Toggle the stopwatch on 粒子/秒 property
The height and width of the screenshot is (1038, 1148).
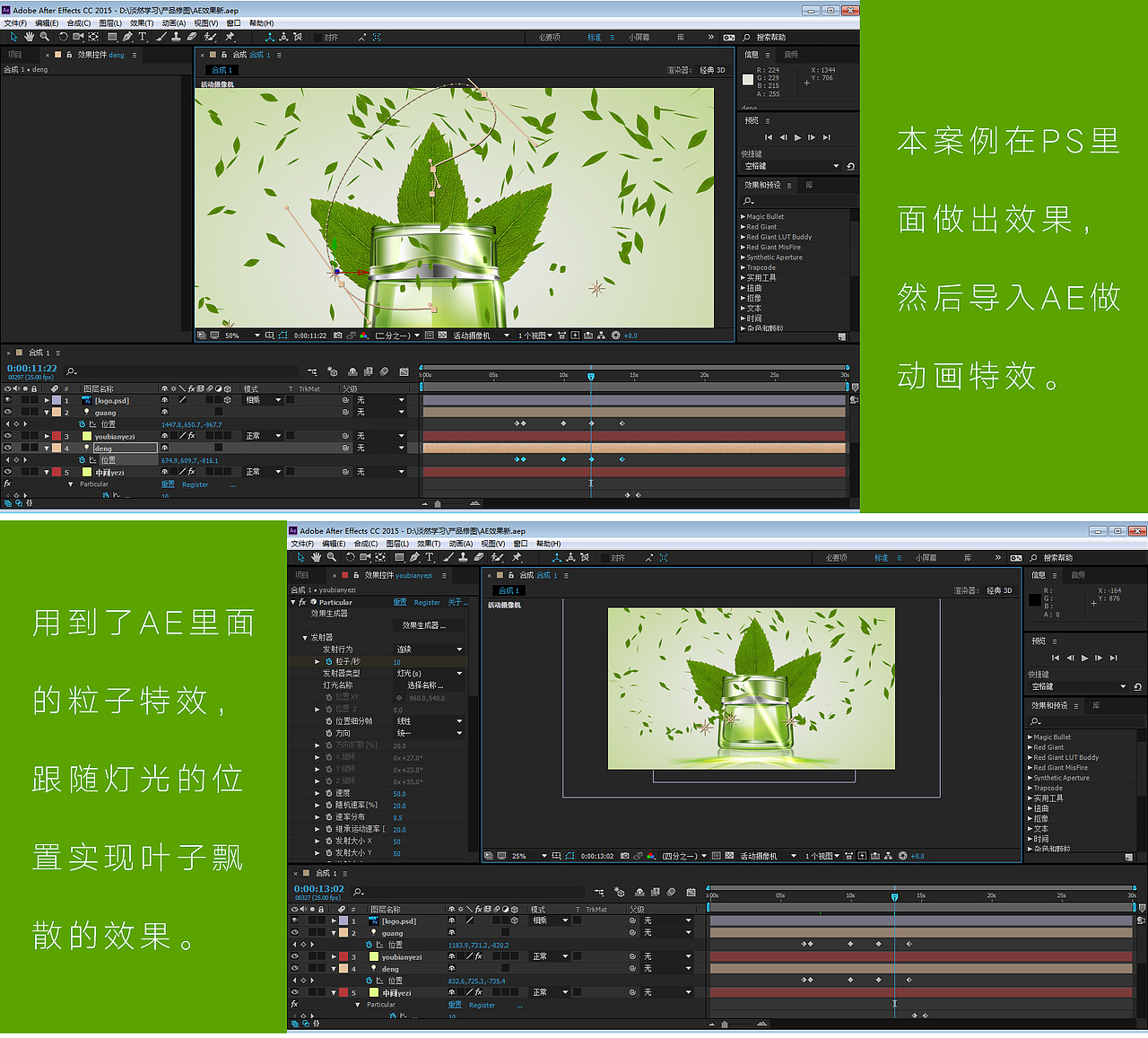(x=328, y=661)
